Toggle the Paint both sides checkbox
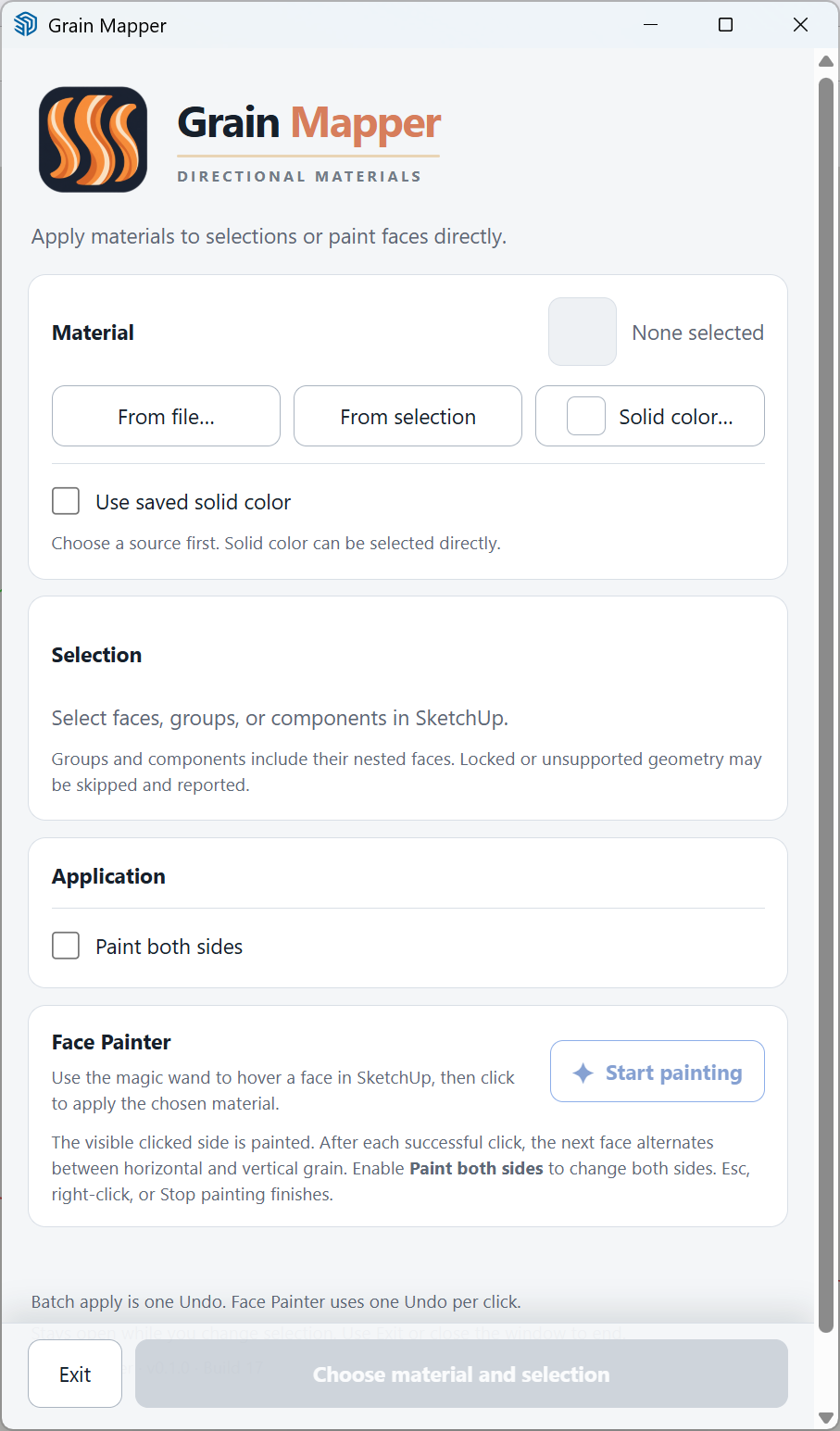 pyautogui.click(x=66, y=946)
